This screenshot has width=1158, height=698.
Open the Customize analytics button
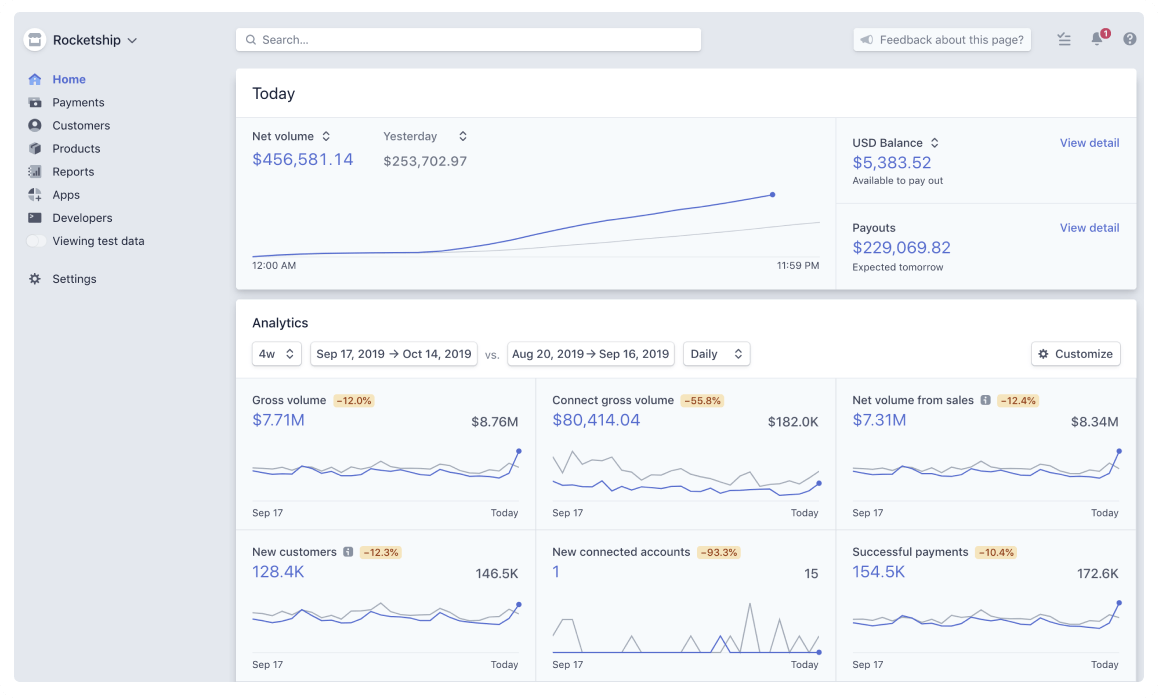1075,353
